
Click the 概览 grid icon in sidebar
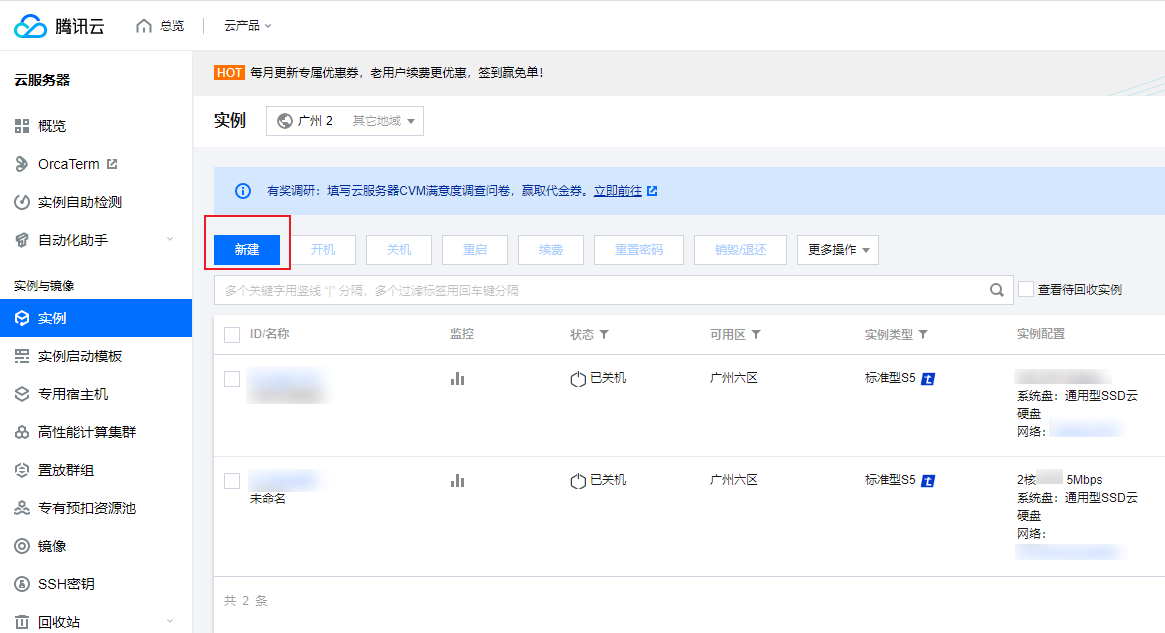pyautogui.click(x=22, y=126)
